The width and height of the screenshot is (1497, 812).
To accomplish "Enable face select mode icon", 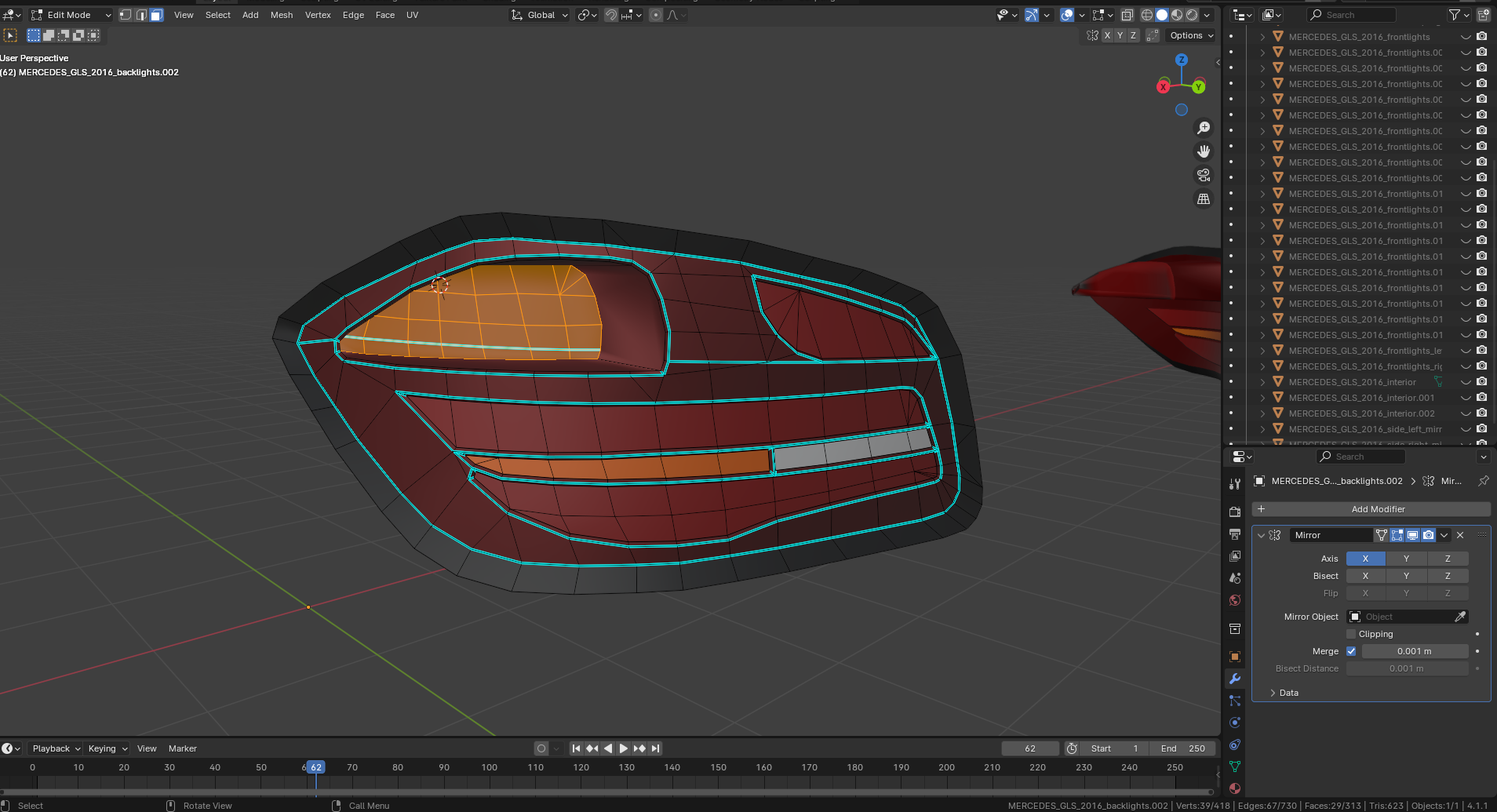I will 156,15.
